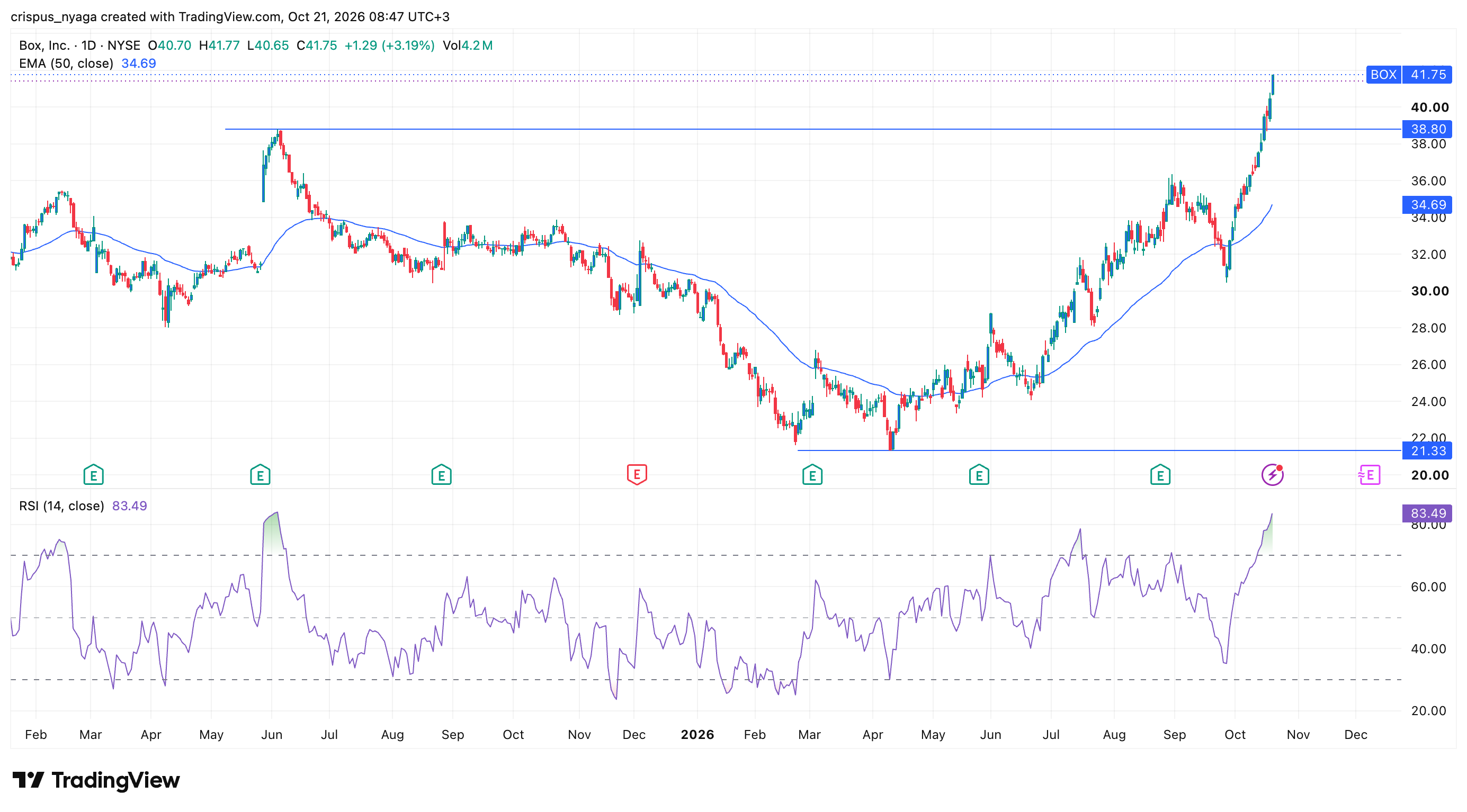
Task: Click the chart attribution text at top
Action: (230, 16)
